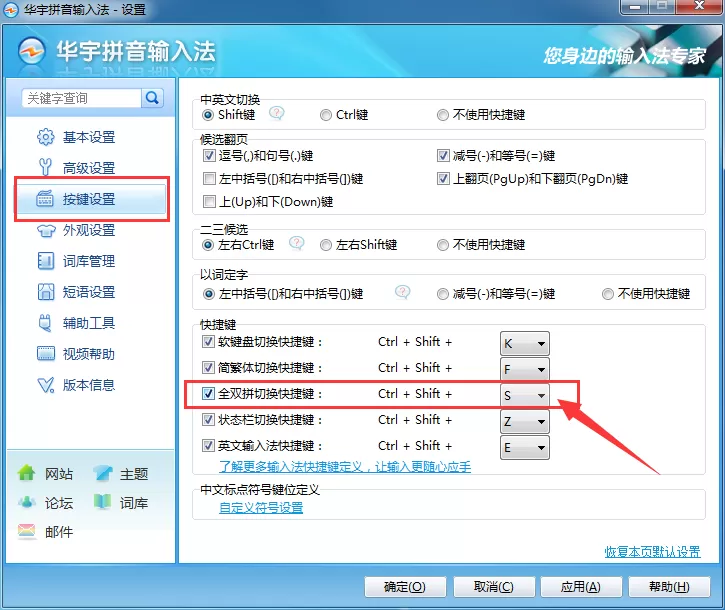Enable 左中括号和右中括号 paging checkbox
Image resolution: width=725 pixels, height=610 pixels.
click(x=209, y=179)
